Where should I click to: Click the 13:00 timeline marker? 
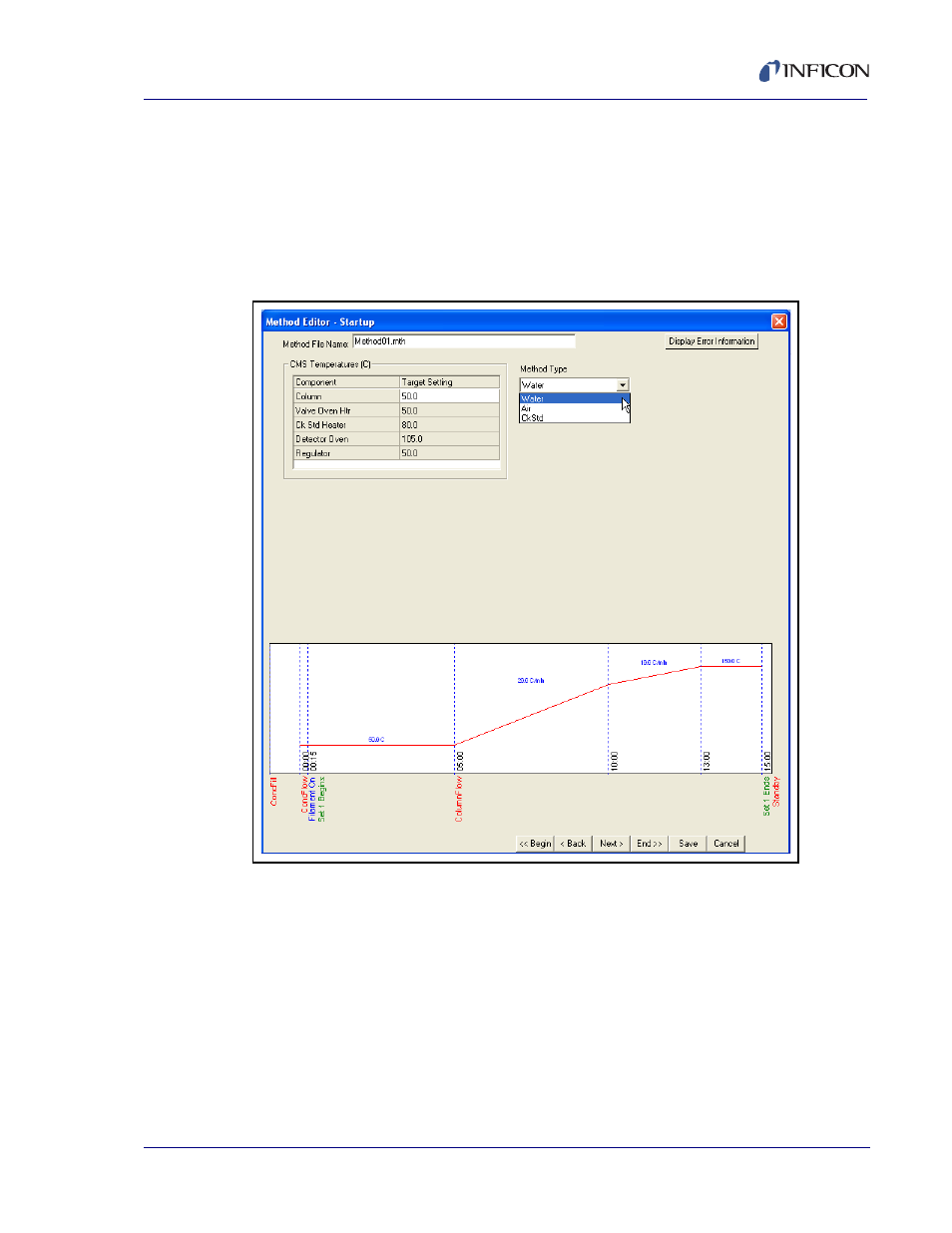[707, 761]
